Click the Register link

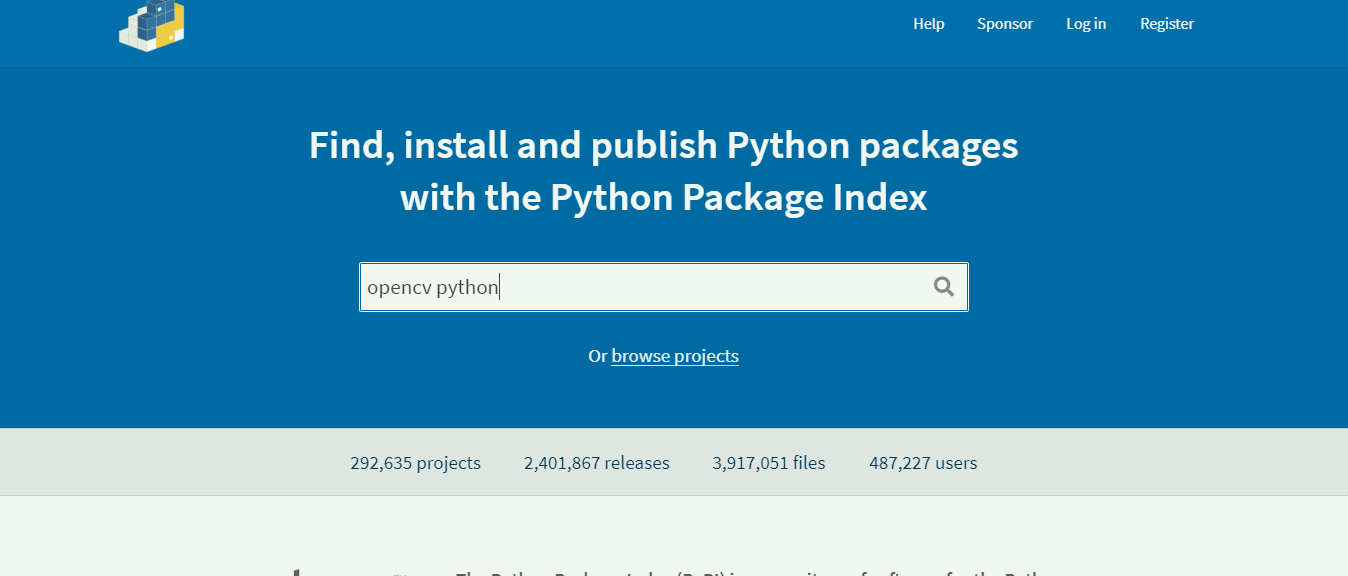1166,24
